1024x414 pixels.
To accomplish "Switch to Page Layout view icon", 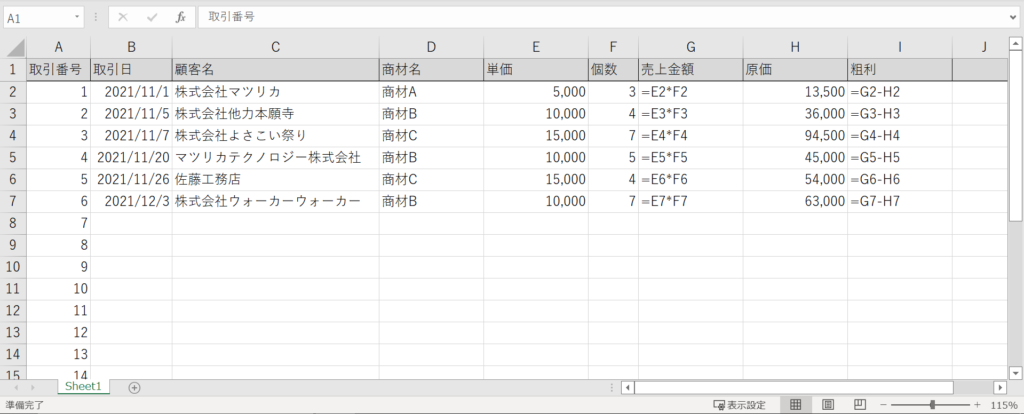I will click(827, 405).
